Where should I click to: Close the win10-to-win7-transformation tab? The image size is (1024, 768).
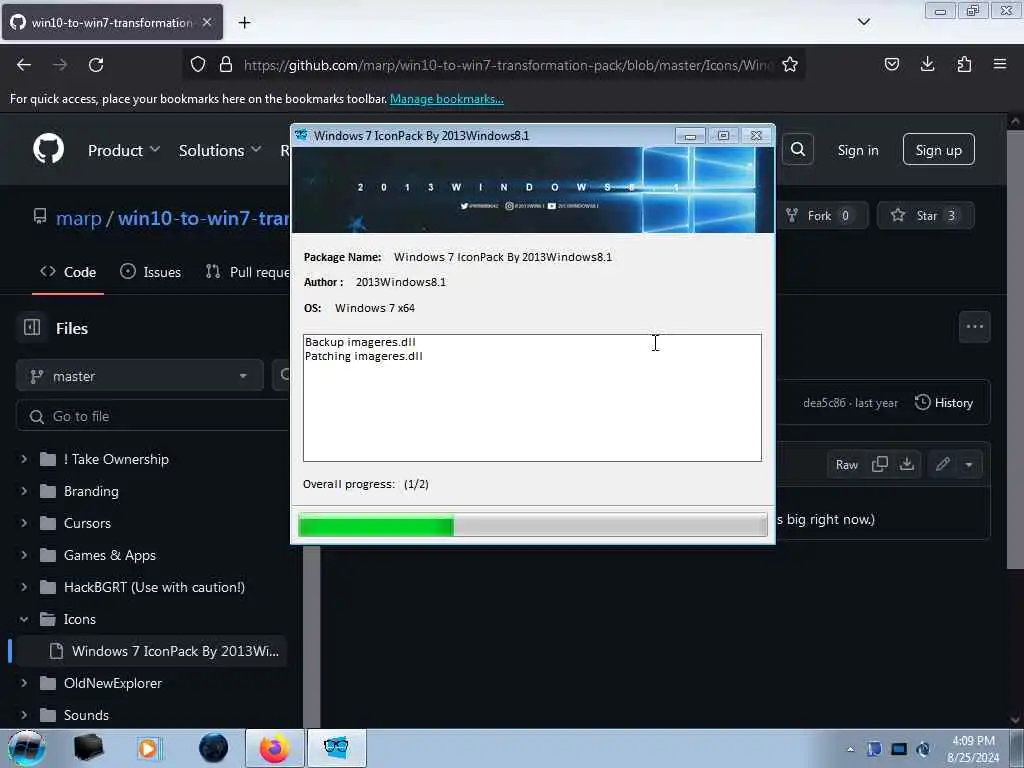tap(207, 22)
